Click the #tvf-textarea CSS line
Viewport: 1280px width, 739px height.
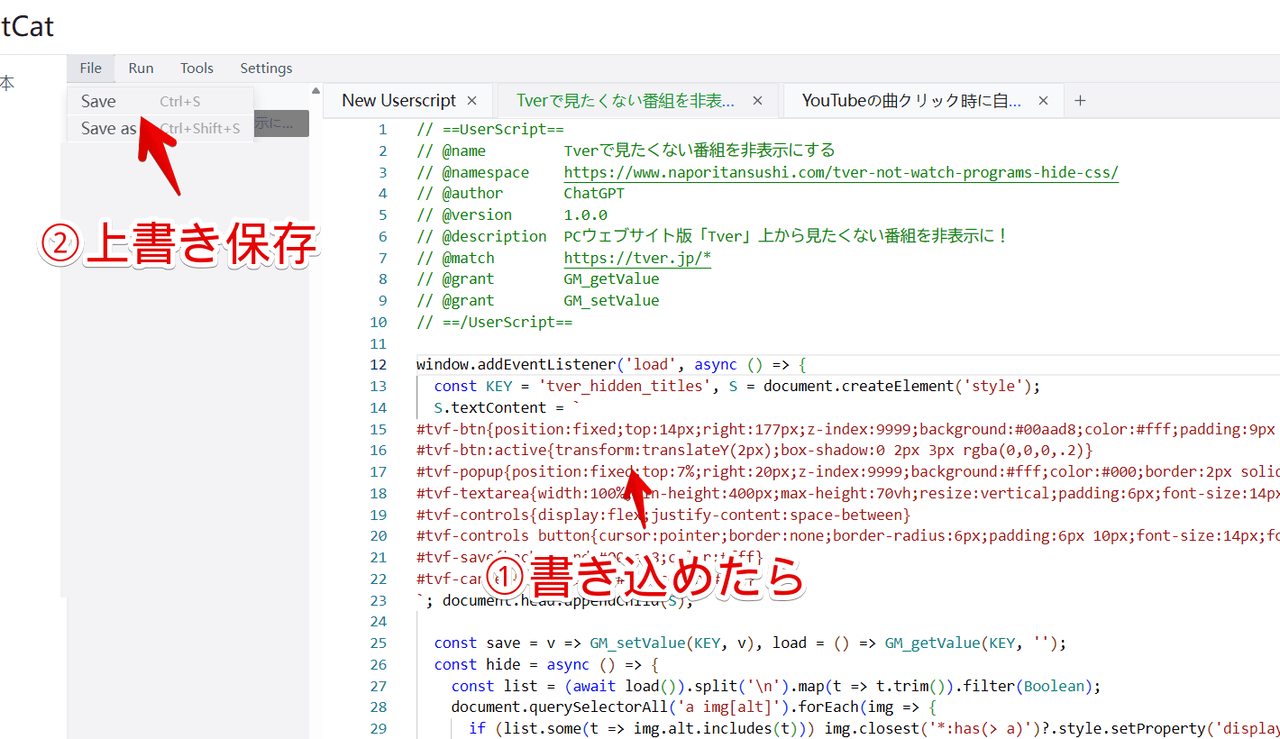pos(848,493)
